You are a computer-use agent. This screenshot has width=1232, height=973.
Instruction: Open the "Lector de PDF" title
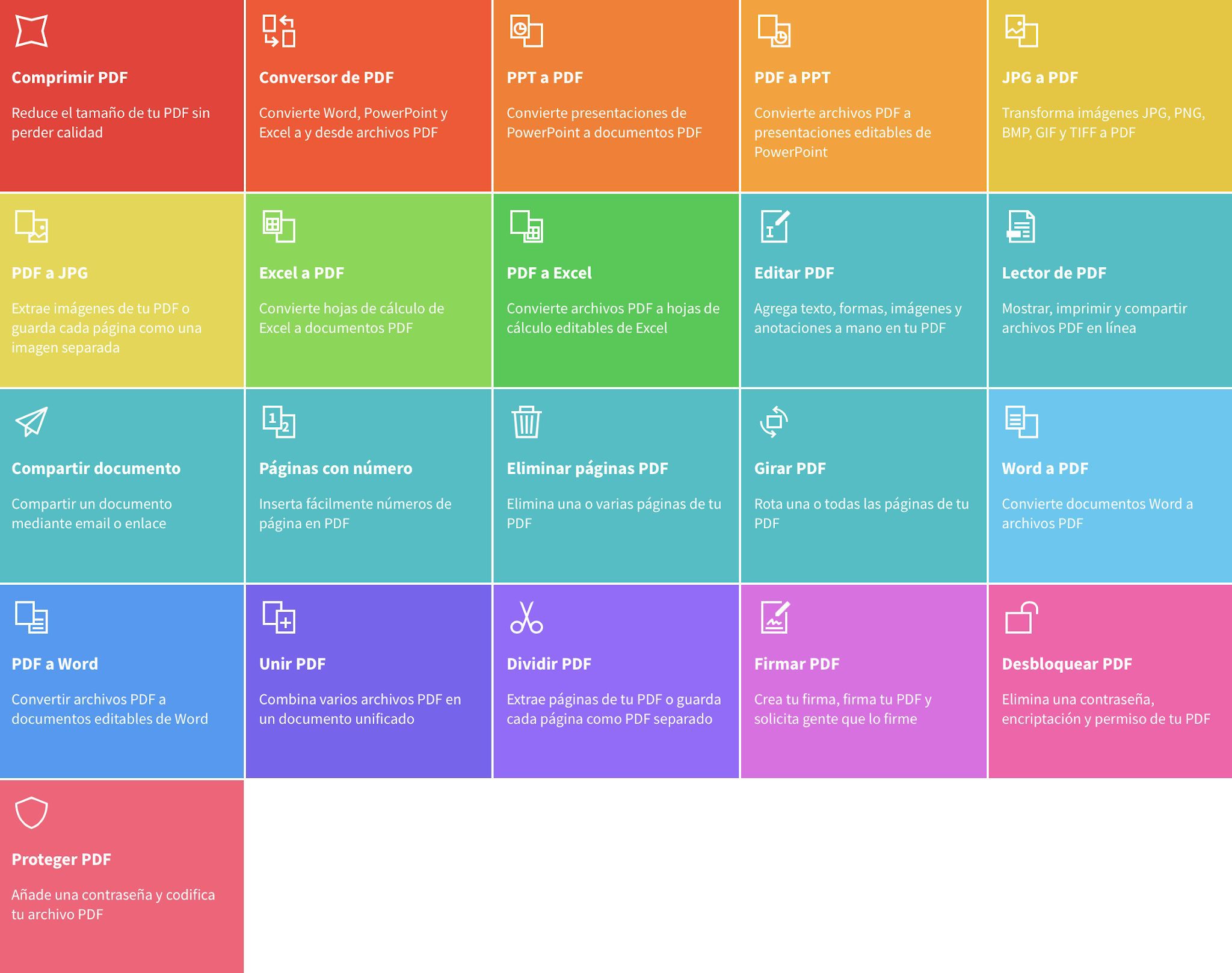[x=1054, y=273]
